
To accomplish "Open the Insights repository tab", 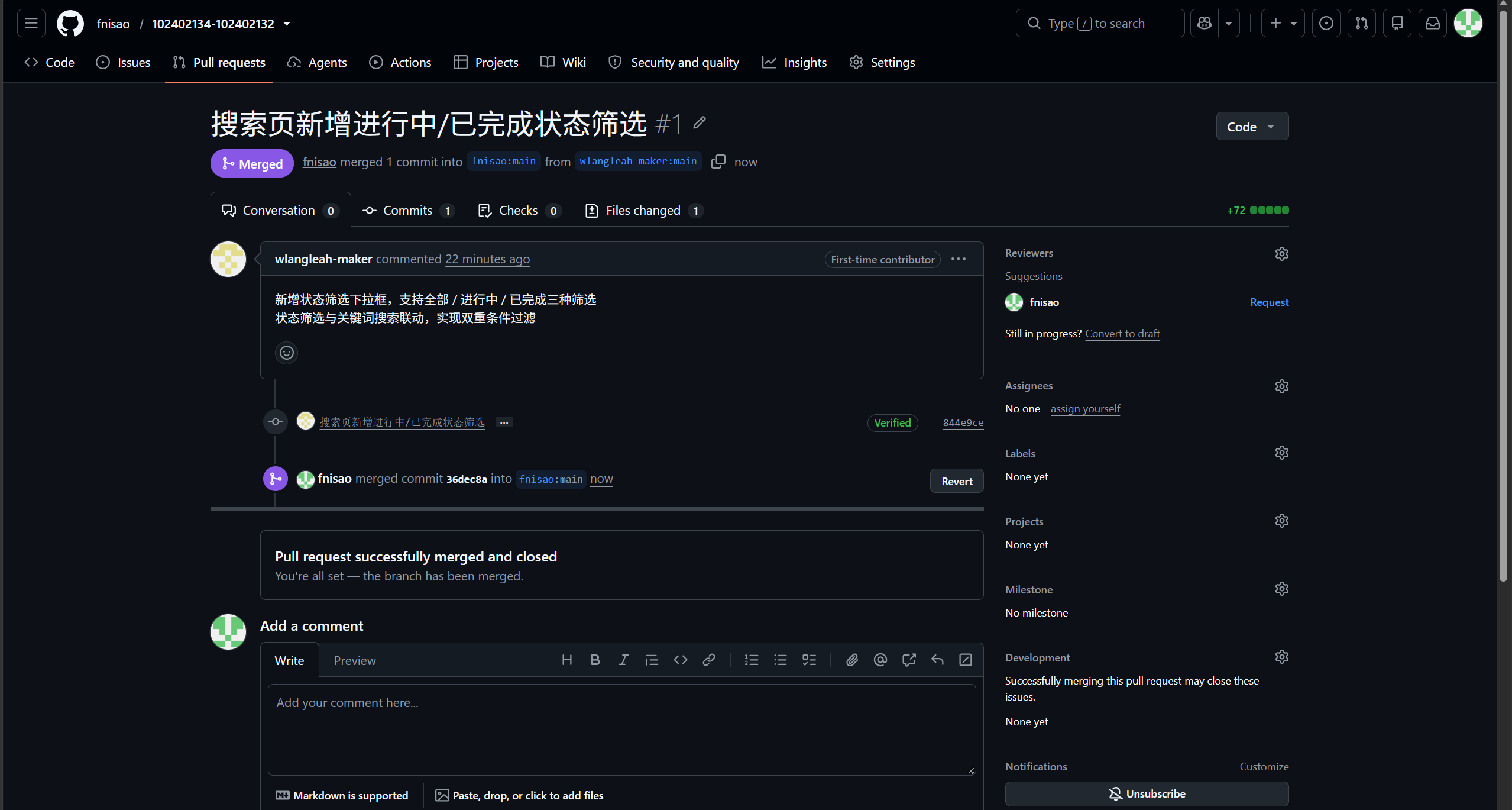I will [x=794, y=63].
